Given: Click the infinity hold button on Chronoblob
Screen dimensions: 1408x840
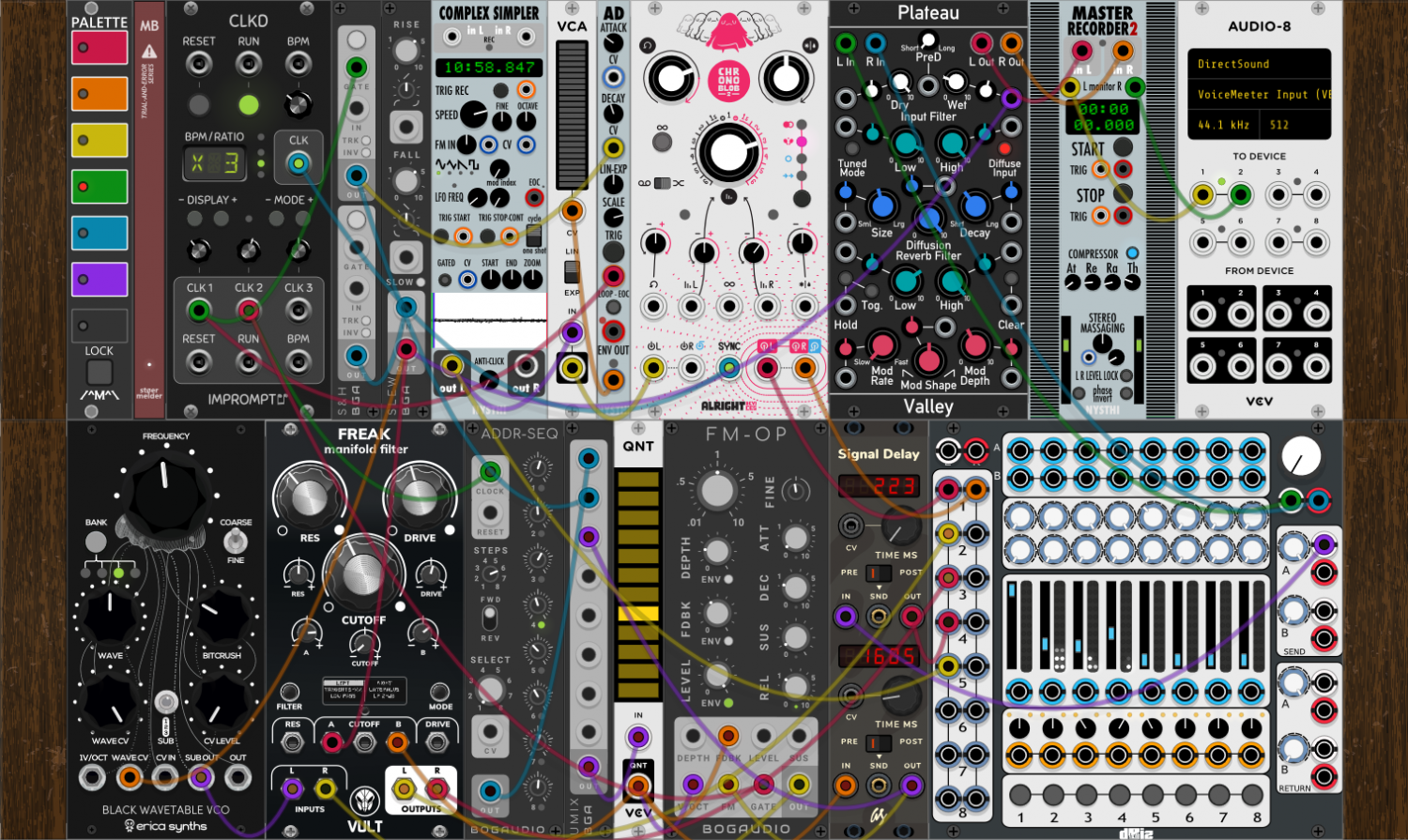Looking at the screenshot, I should point(662,143).
